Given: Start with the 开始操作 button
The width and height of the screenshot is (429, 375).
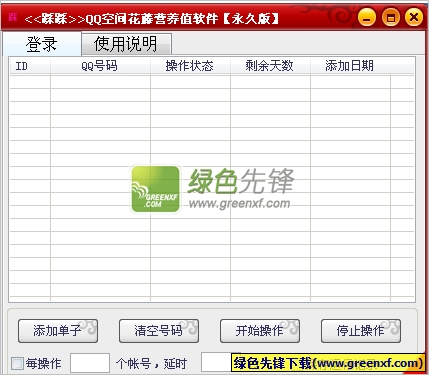Looking at the screenshot, I should (x=260, y=331).
